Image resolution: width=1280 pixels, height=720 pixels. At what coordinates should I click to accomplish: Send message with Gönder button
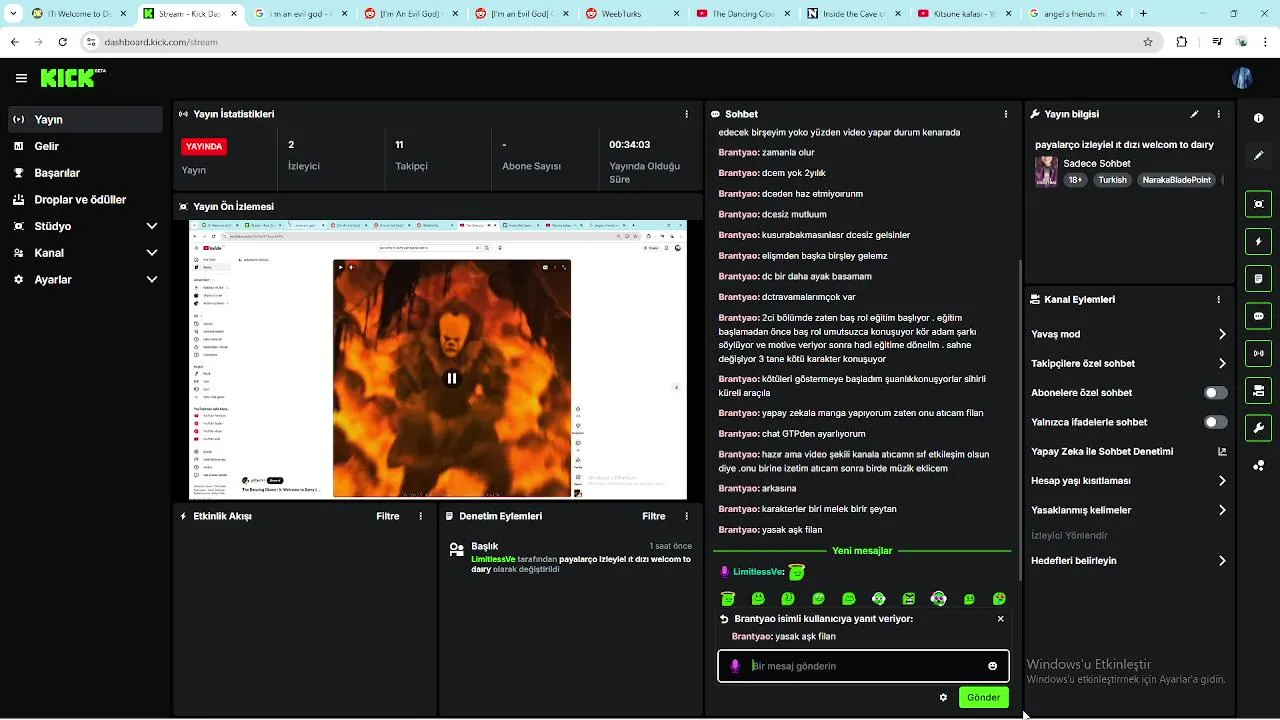(983, 698)
